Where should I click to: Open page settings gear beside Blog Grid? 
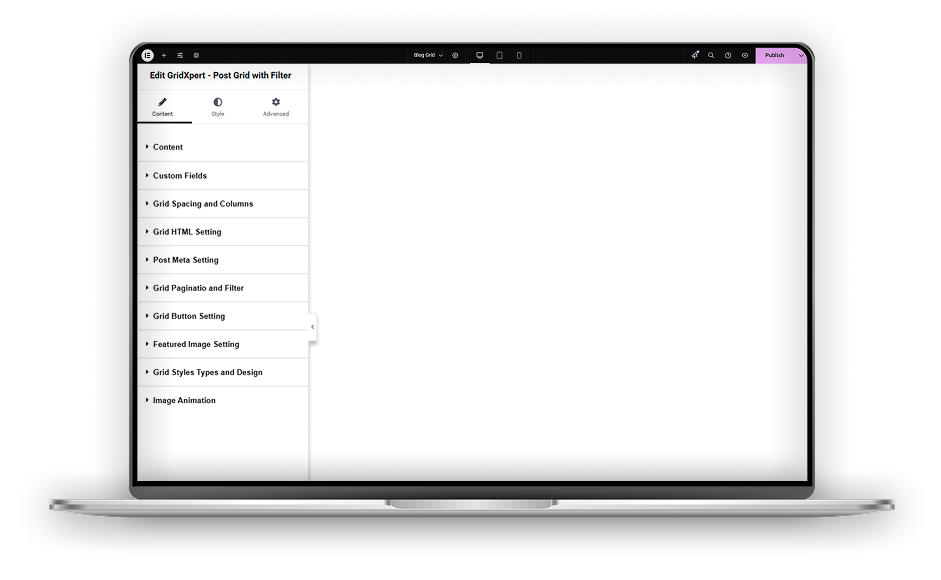455,55
